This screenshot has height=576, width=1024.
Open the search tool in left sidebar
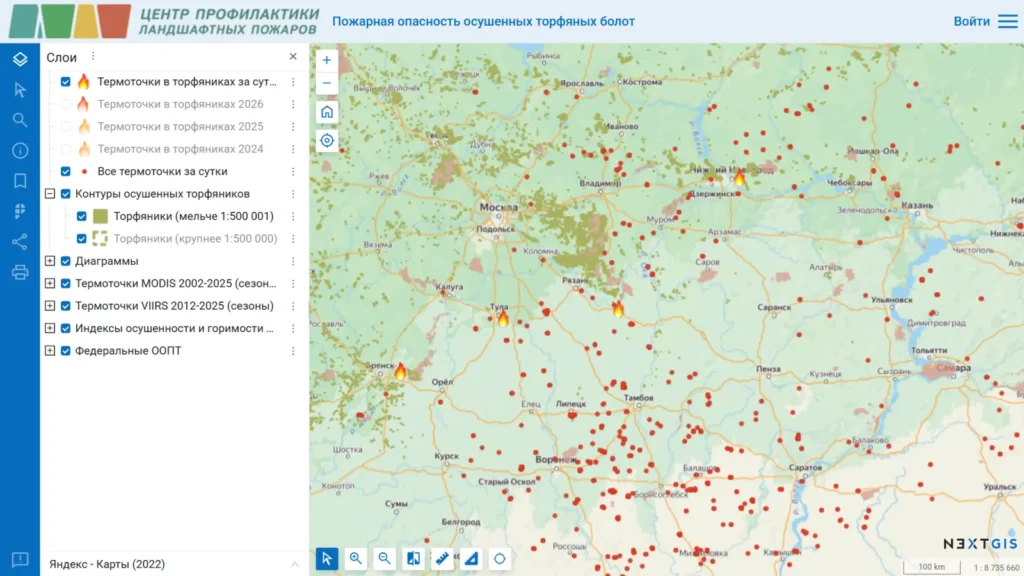[x=20, y=120]
